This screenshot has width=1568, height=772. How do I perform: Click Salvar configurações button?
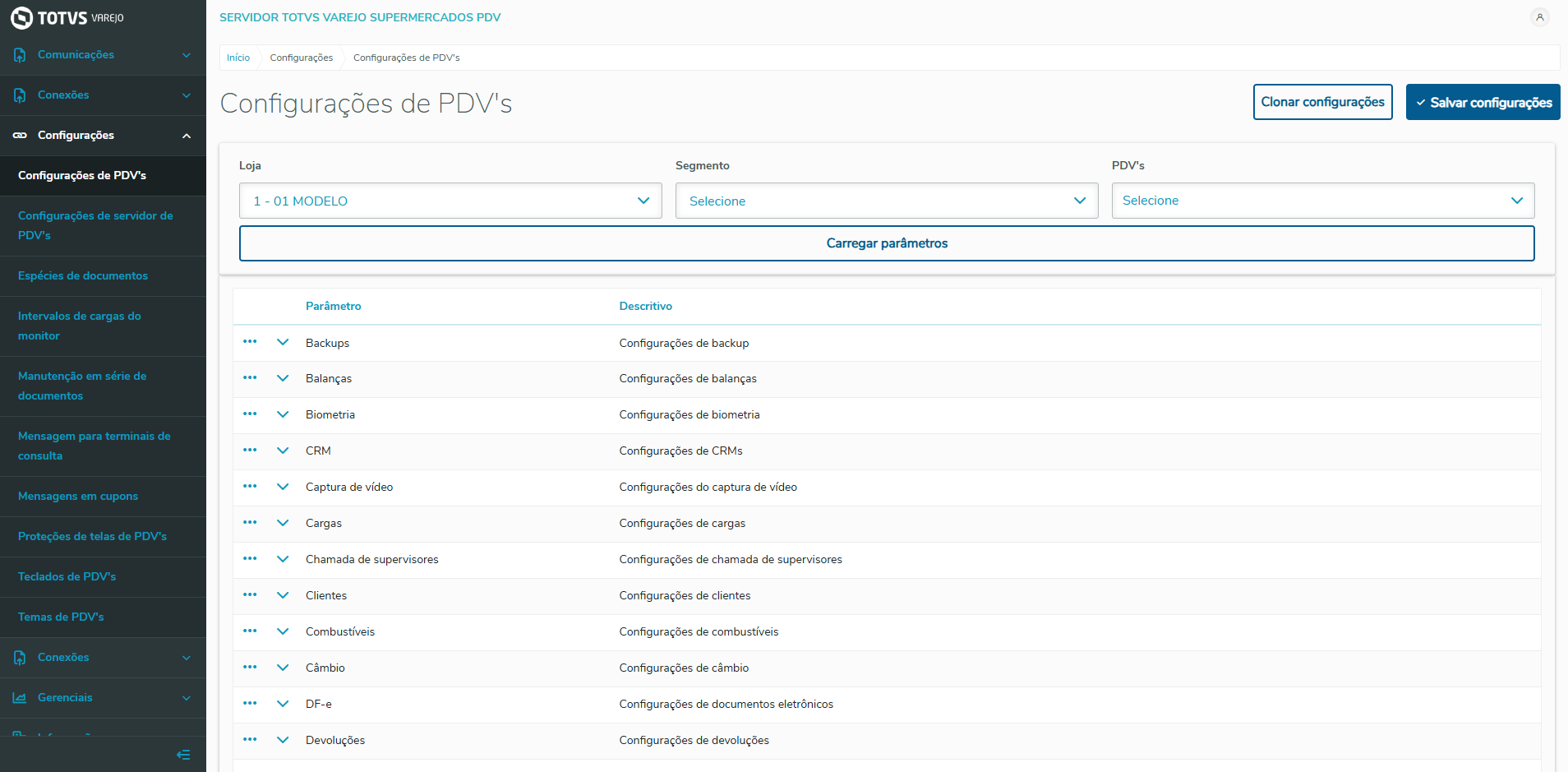[x=1483, y=102]
